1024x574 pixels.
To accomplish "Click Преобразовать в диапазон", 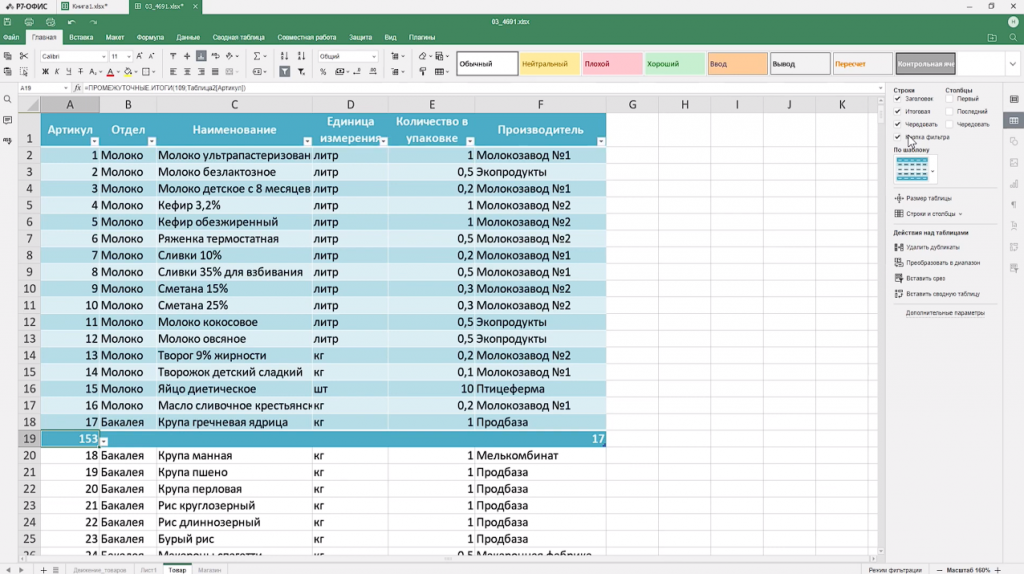I will [937, 263].
